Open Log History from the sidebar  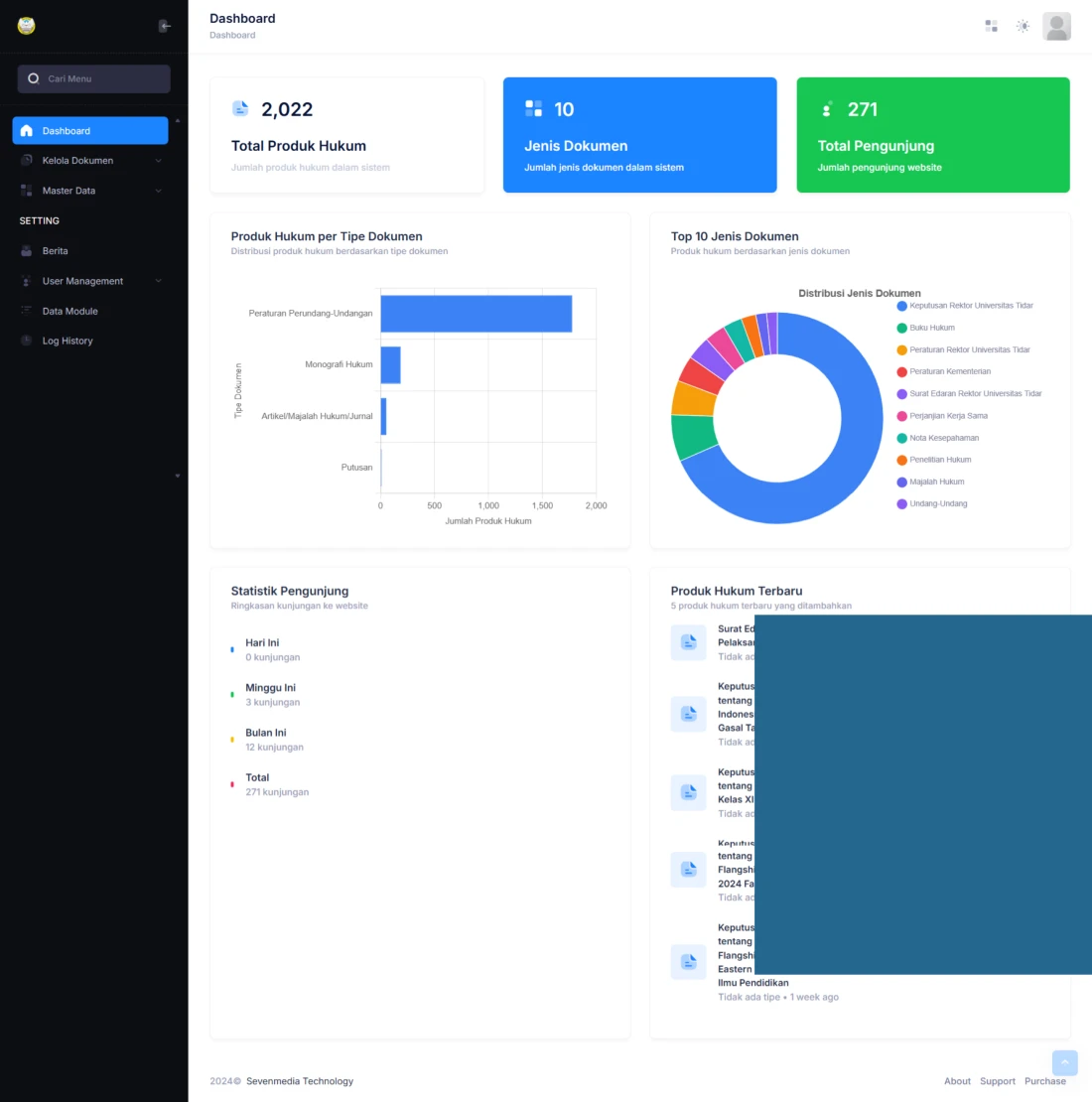tap(68, 341)
